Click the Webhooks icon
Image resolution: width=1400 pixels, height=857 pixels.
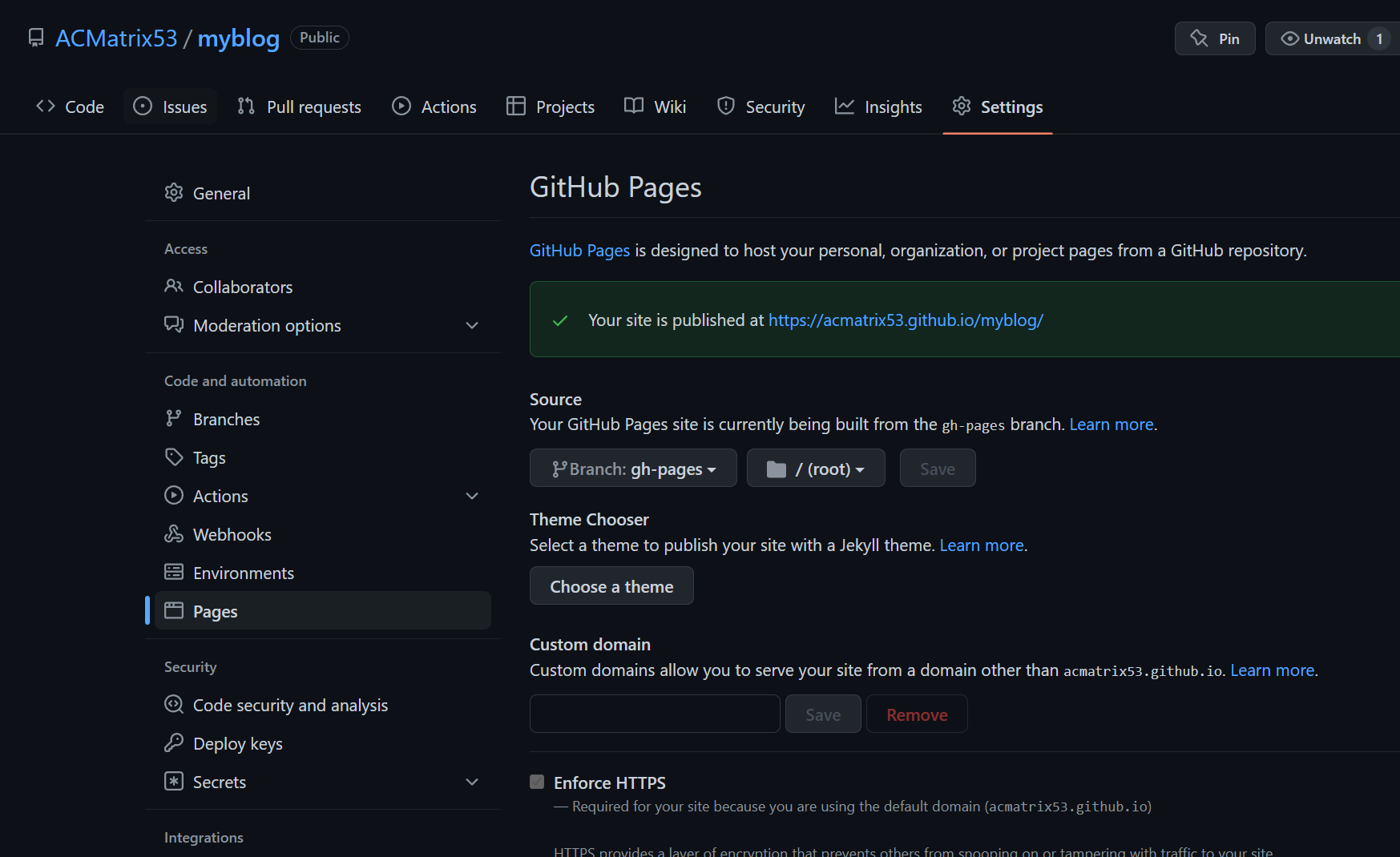click(x=174, y=533)
